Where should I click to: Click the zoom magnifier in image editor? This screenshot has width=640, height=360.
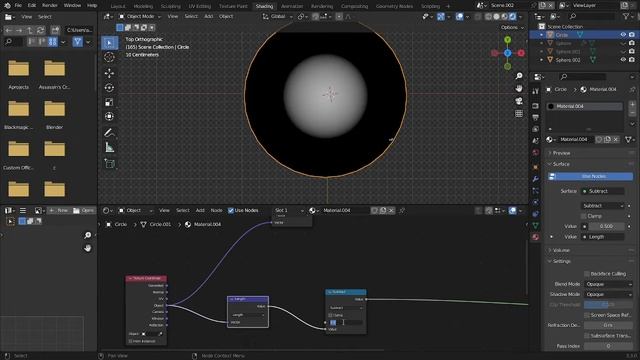tap(88, 235)
